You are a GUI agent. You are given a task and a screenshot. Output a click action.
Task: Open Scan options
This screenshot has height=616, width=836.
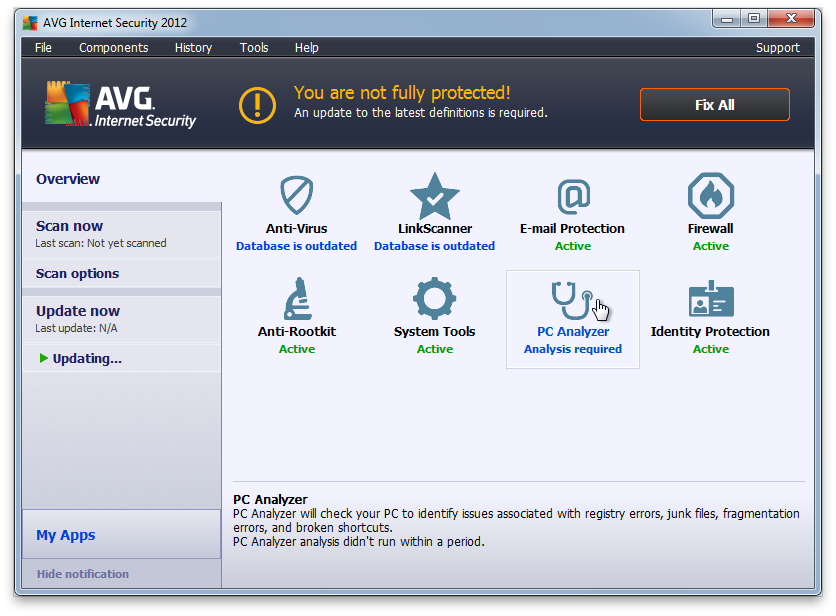pyautogui.click(x=77, y=274)
